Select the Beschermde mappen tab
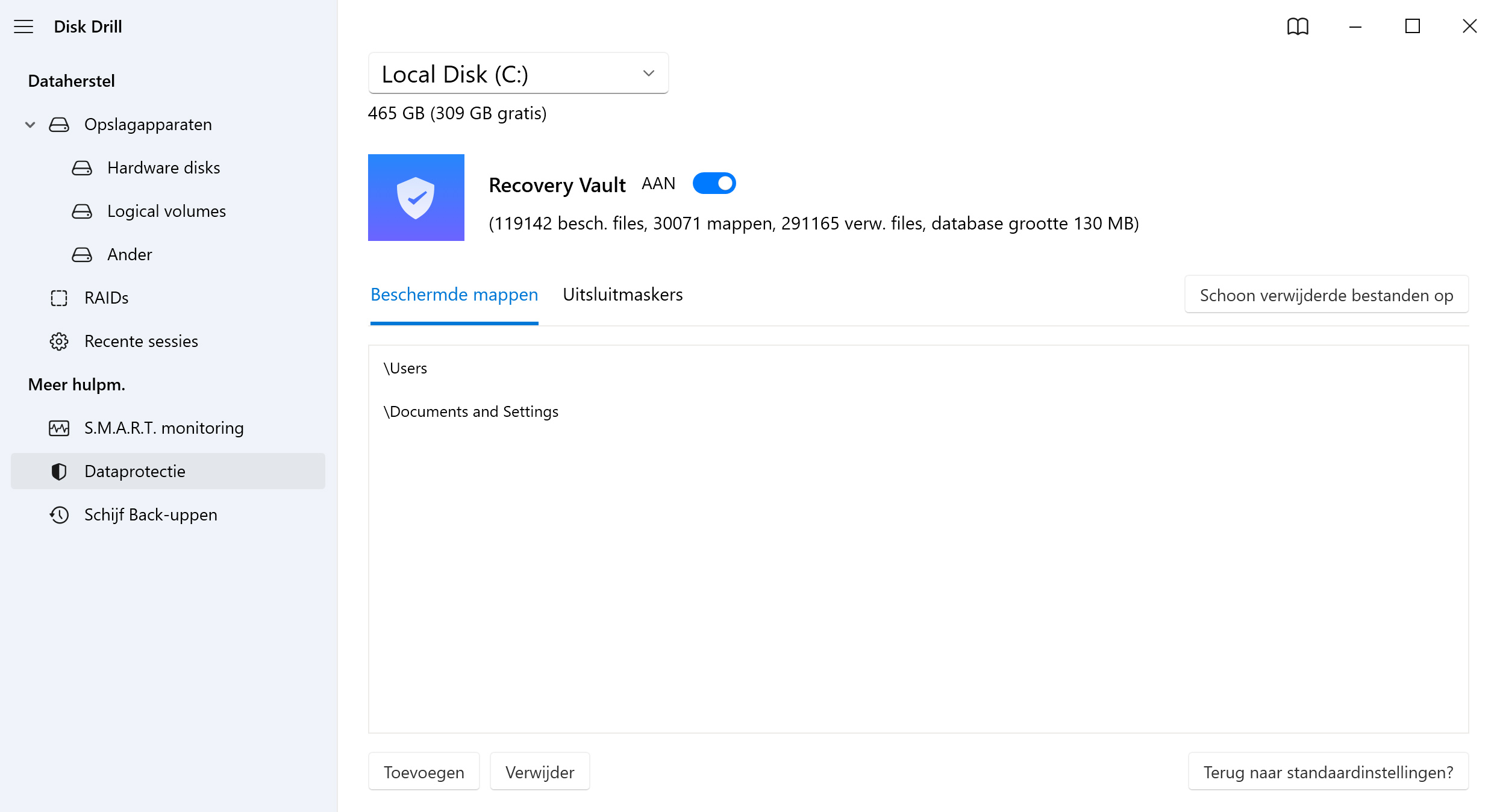1497x812 pixels. pos(454,293)
